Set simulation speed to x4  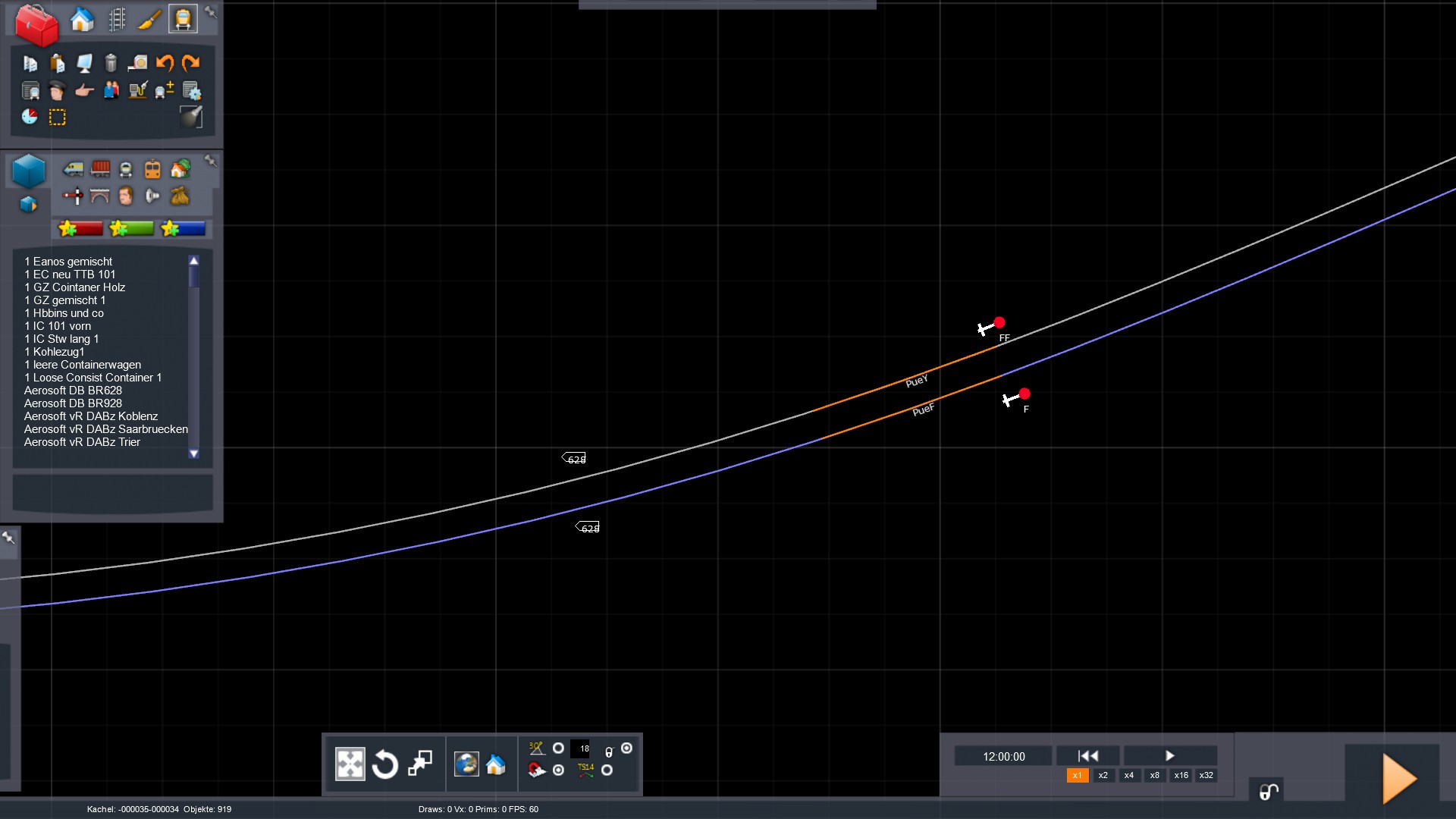(1128, 775)
